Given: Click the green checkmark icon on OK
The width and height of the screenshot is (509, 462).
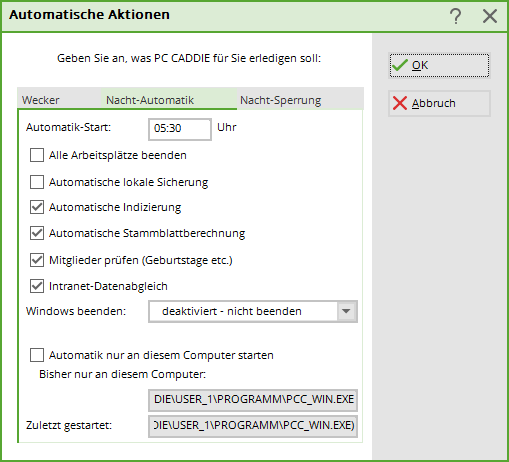Looking at the screenshot, I should click(x=399, y=65).
